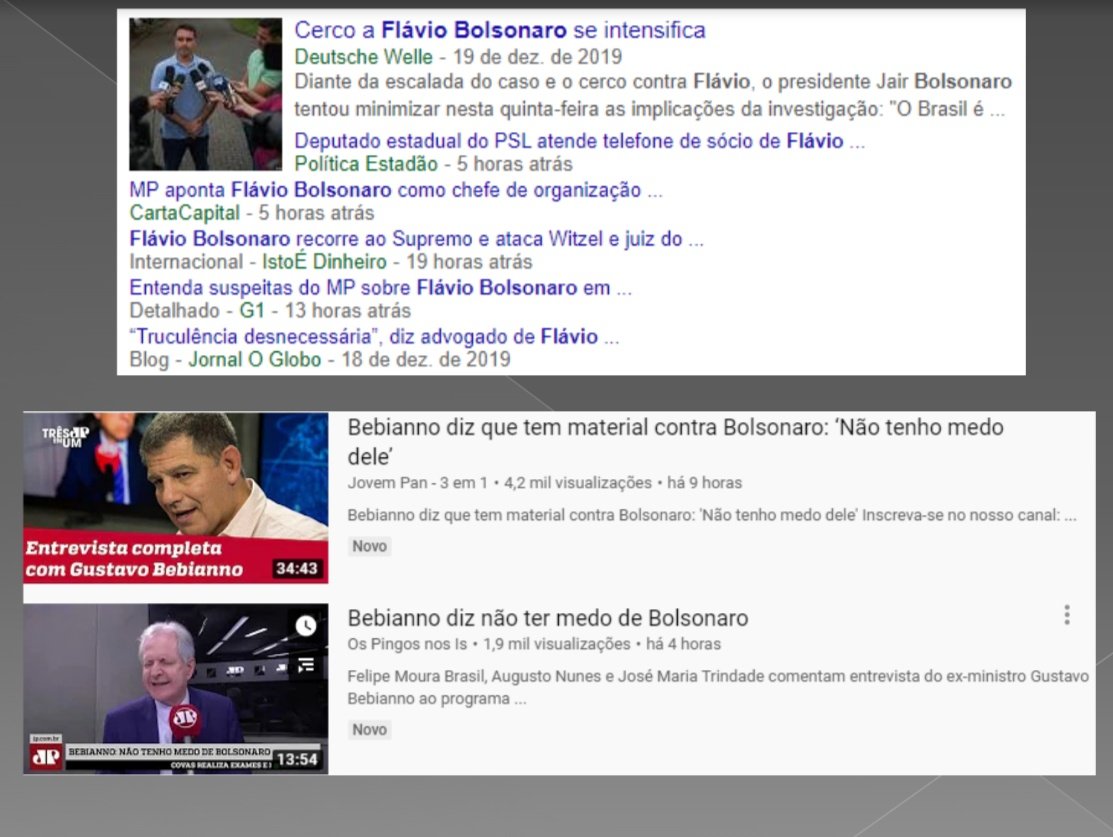Click the '4,2 mil visualizações' text
Viewport: 1113px width, 837px height.
(x=578, y=483)
